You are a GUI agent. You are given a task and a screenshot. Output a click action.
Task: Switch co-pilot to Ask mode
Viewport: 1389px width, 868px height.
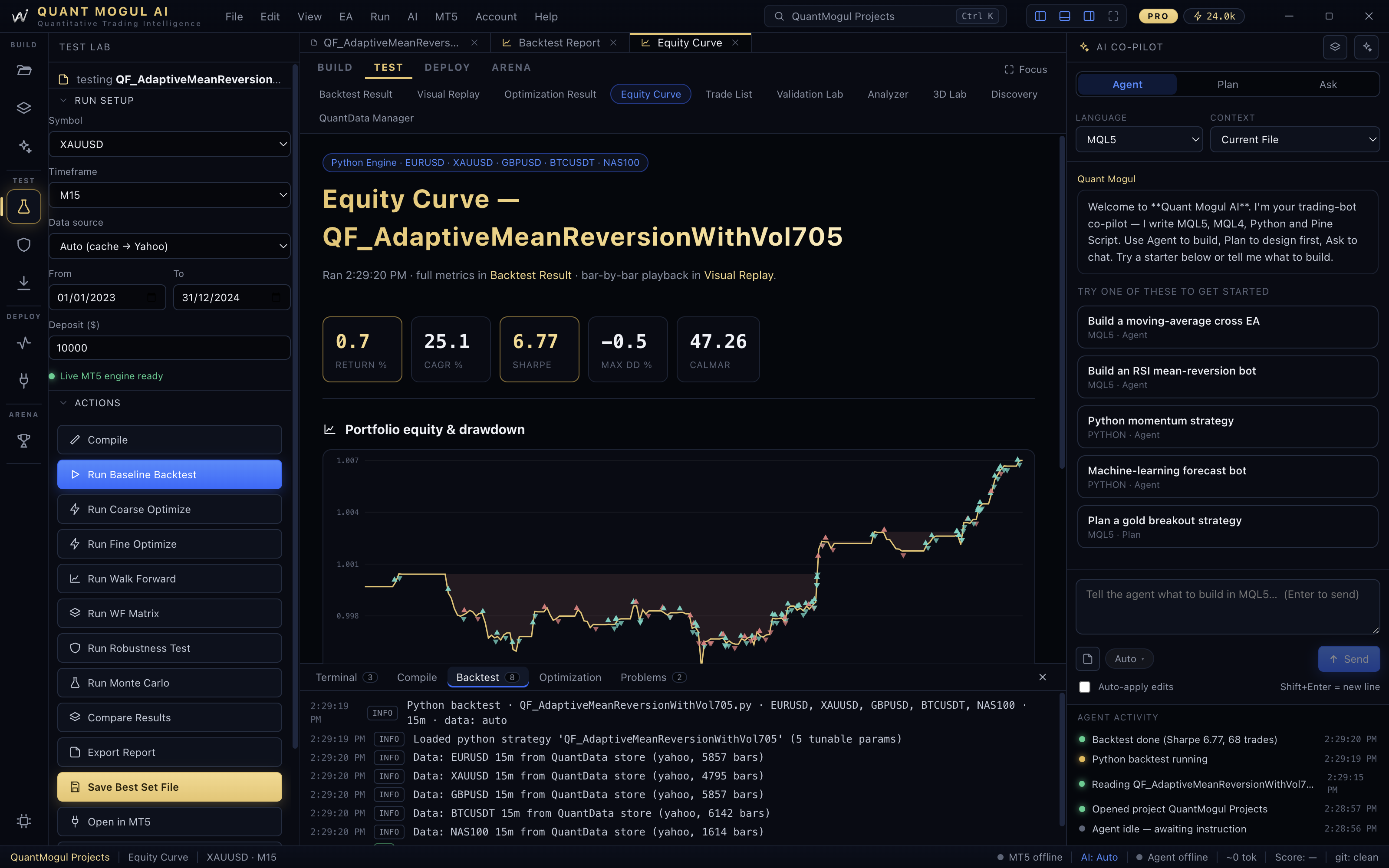pyautogui.click(x=1328, y=84)
